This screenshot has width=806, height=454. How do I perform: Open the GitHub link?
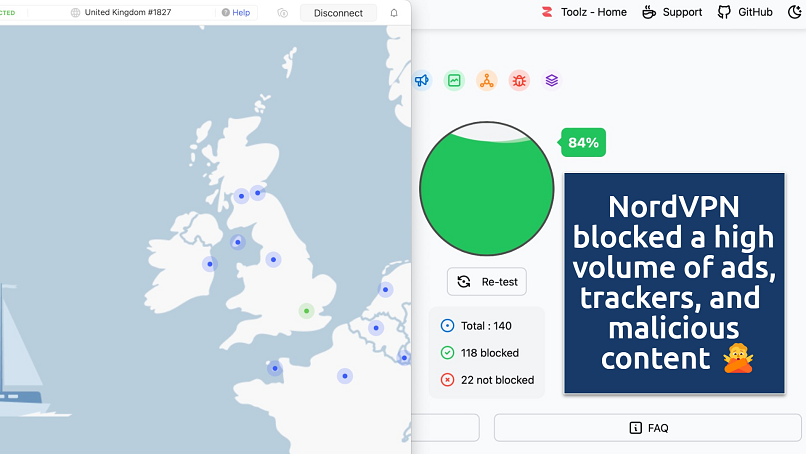click(x=745, y=12)
